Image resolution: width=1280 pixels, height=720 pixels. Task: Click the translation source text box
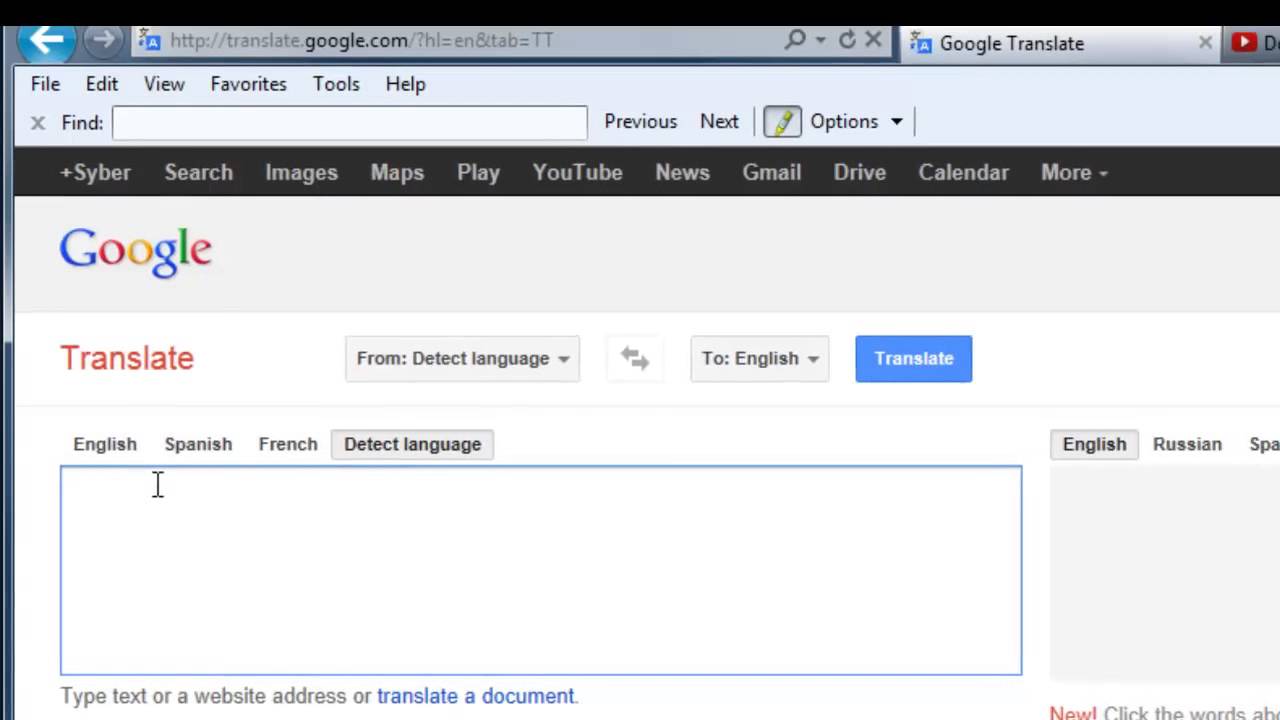coord(541,570)
